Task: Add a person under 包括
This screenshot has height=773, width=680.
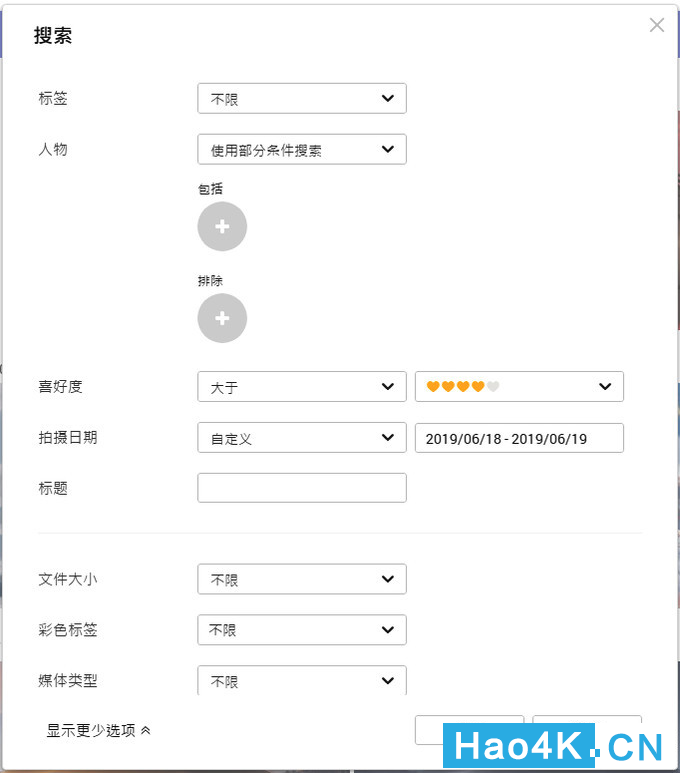Action: pyautogui.click(x=222, y=226)
